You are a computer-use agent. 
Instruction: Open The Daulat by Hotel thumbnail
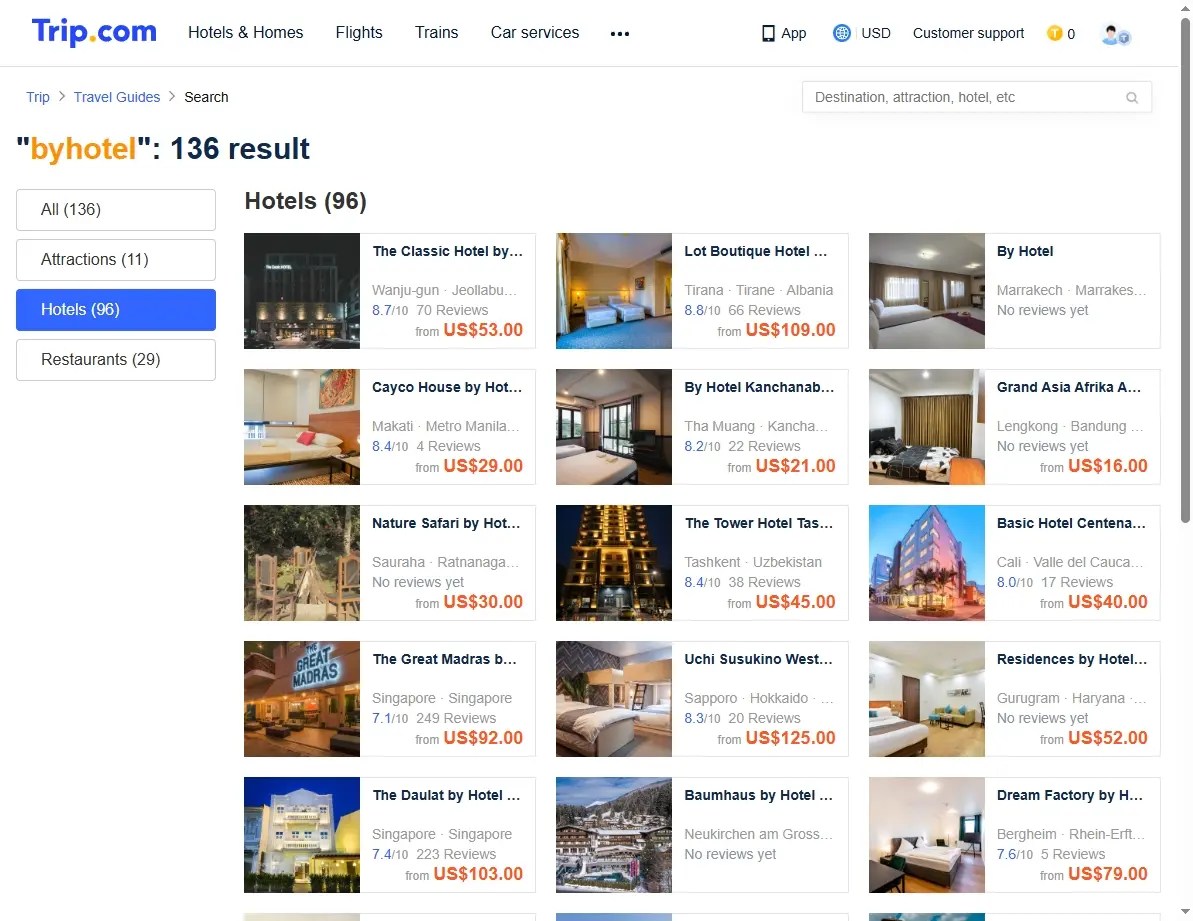point(302,835)
